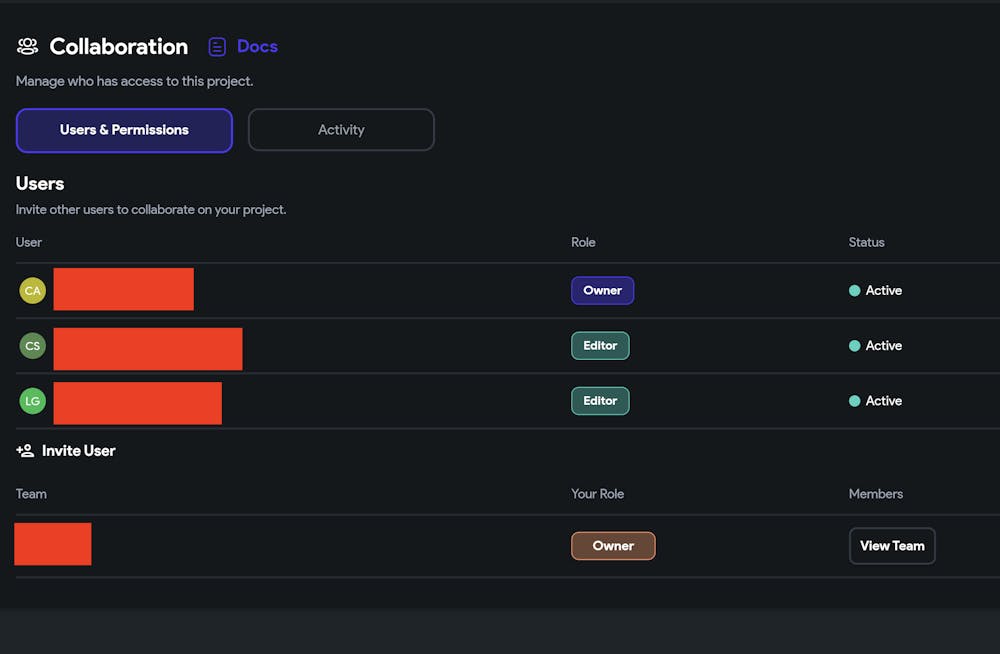Click the CS user avatar
This screenshot has width=1000, height=654.
point(33,346)
